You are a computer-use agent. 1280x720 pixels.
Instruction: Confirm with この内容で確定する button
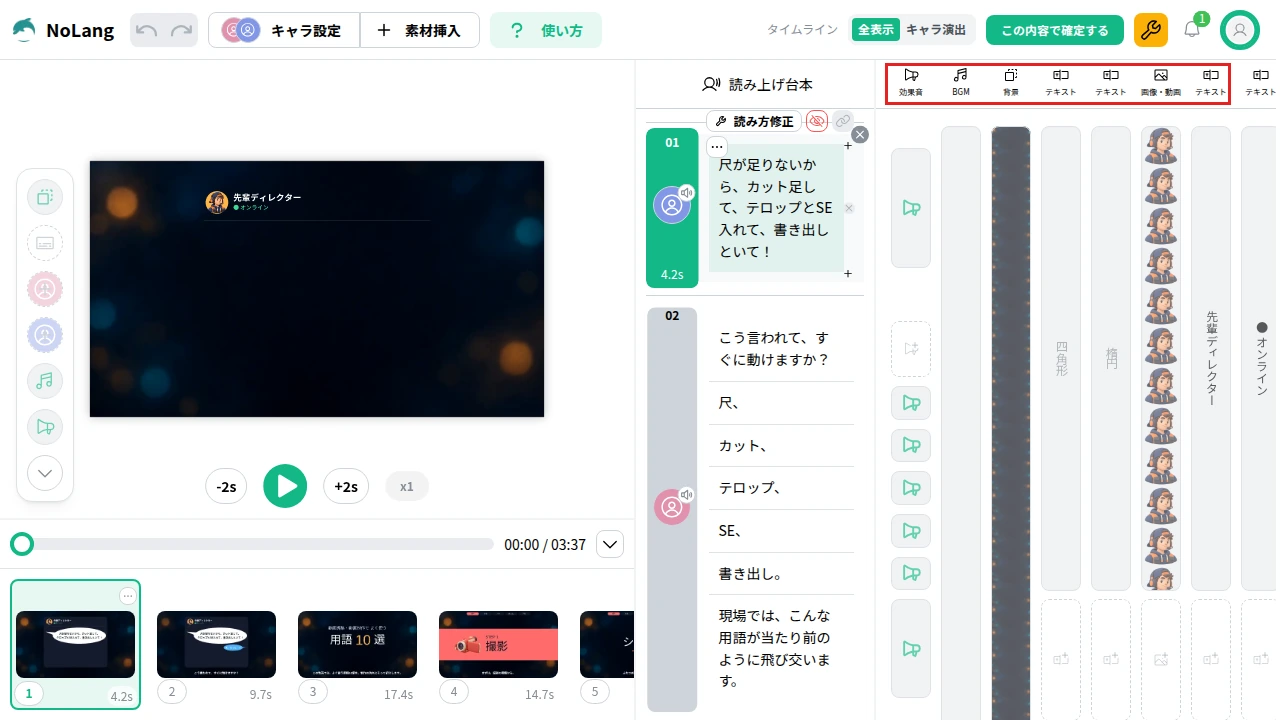(x=1055, y=30)
